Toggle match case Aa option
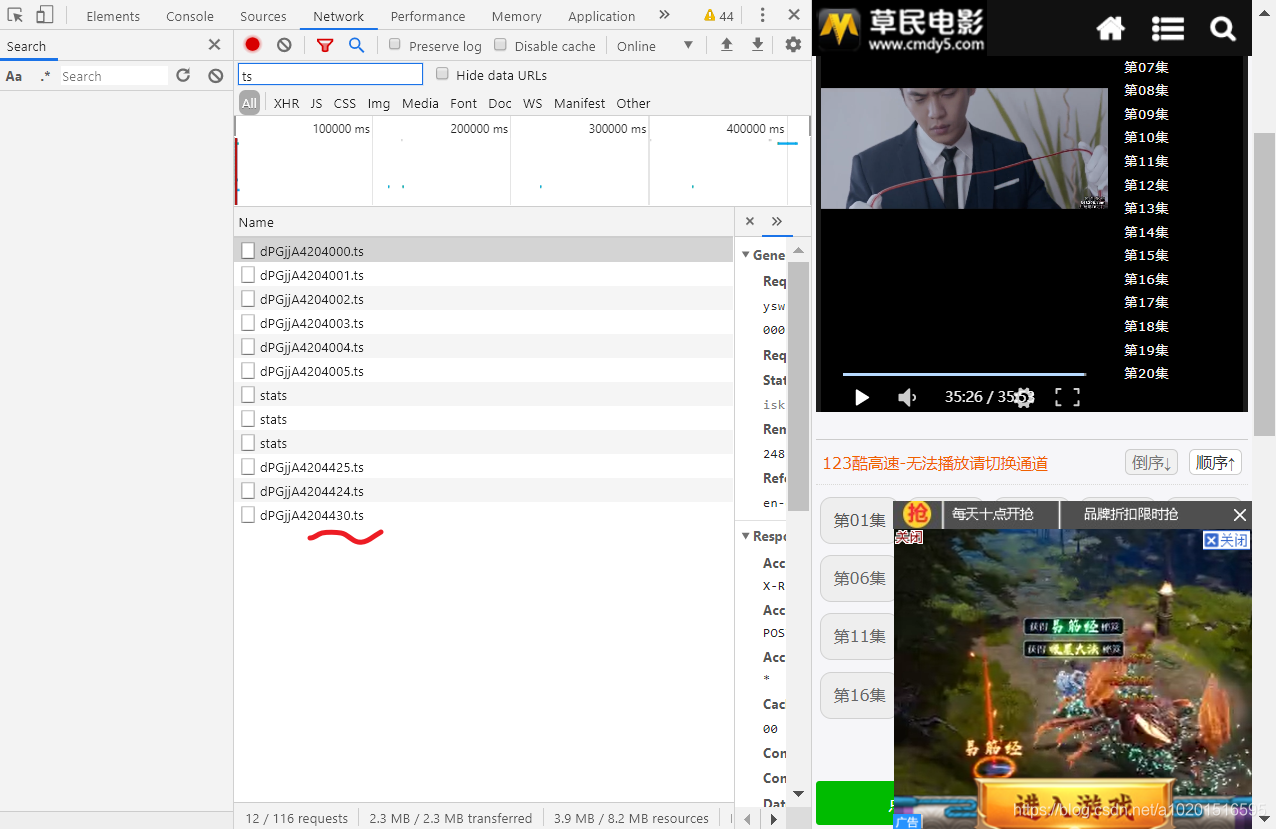 coord(14,76)
